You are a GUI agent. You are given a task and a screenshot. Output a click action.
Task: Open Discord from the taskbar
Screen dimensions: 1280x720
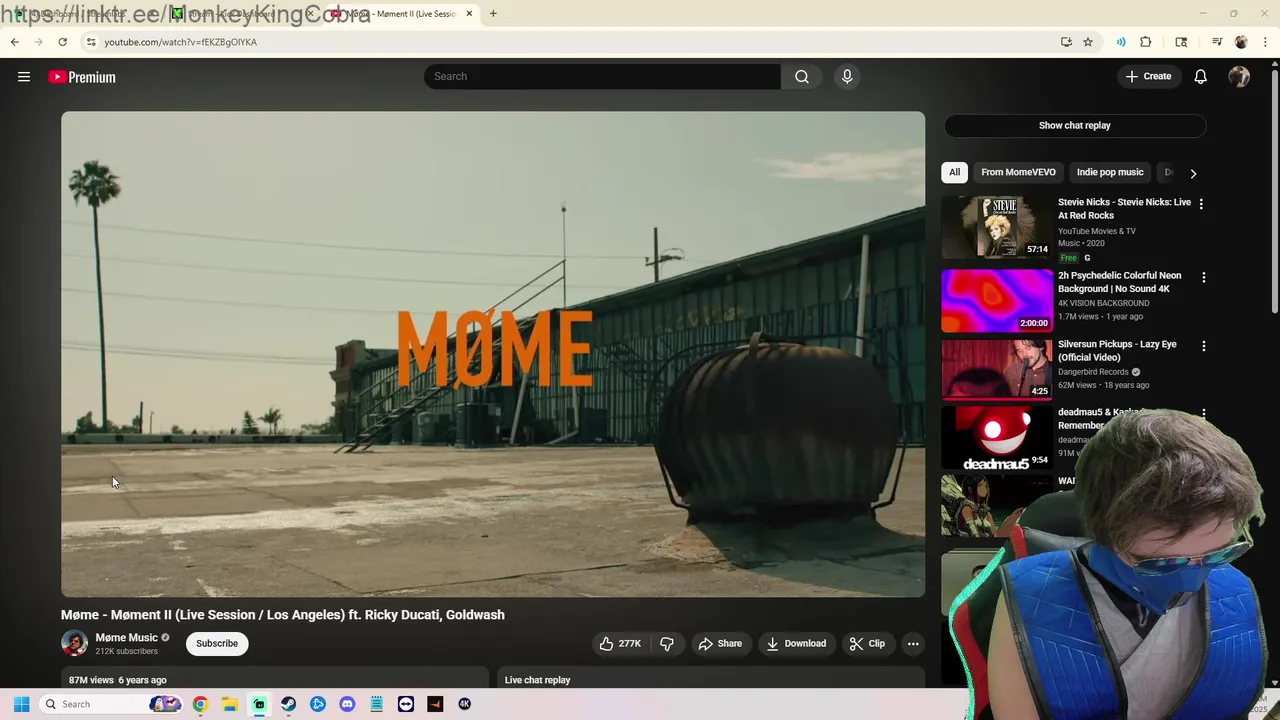click(347, 704)
